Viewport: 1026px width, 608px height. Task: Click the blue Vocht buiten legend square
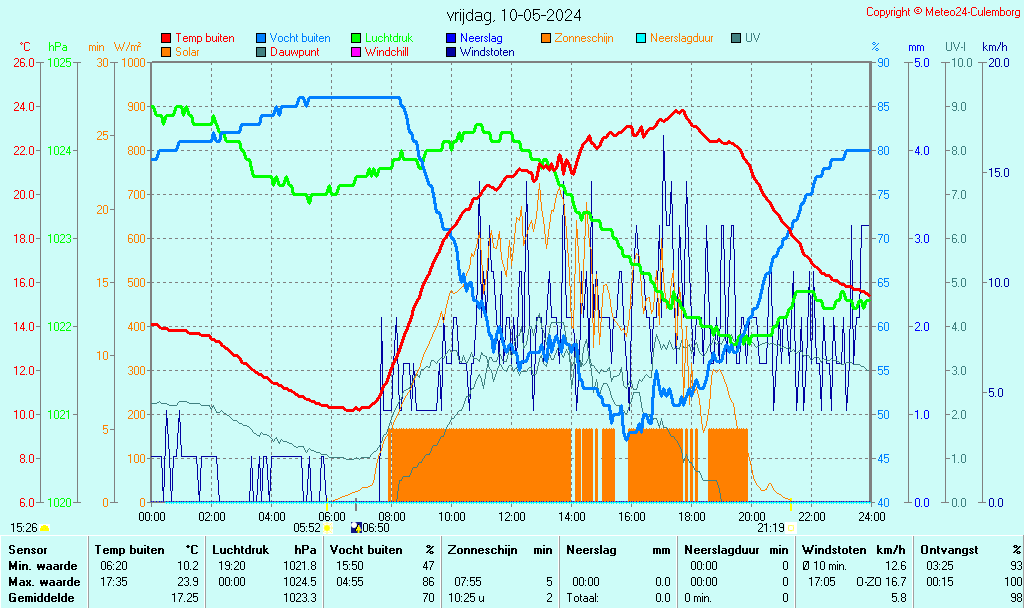261,38
